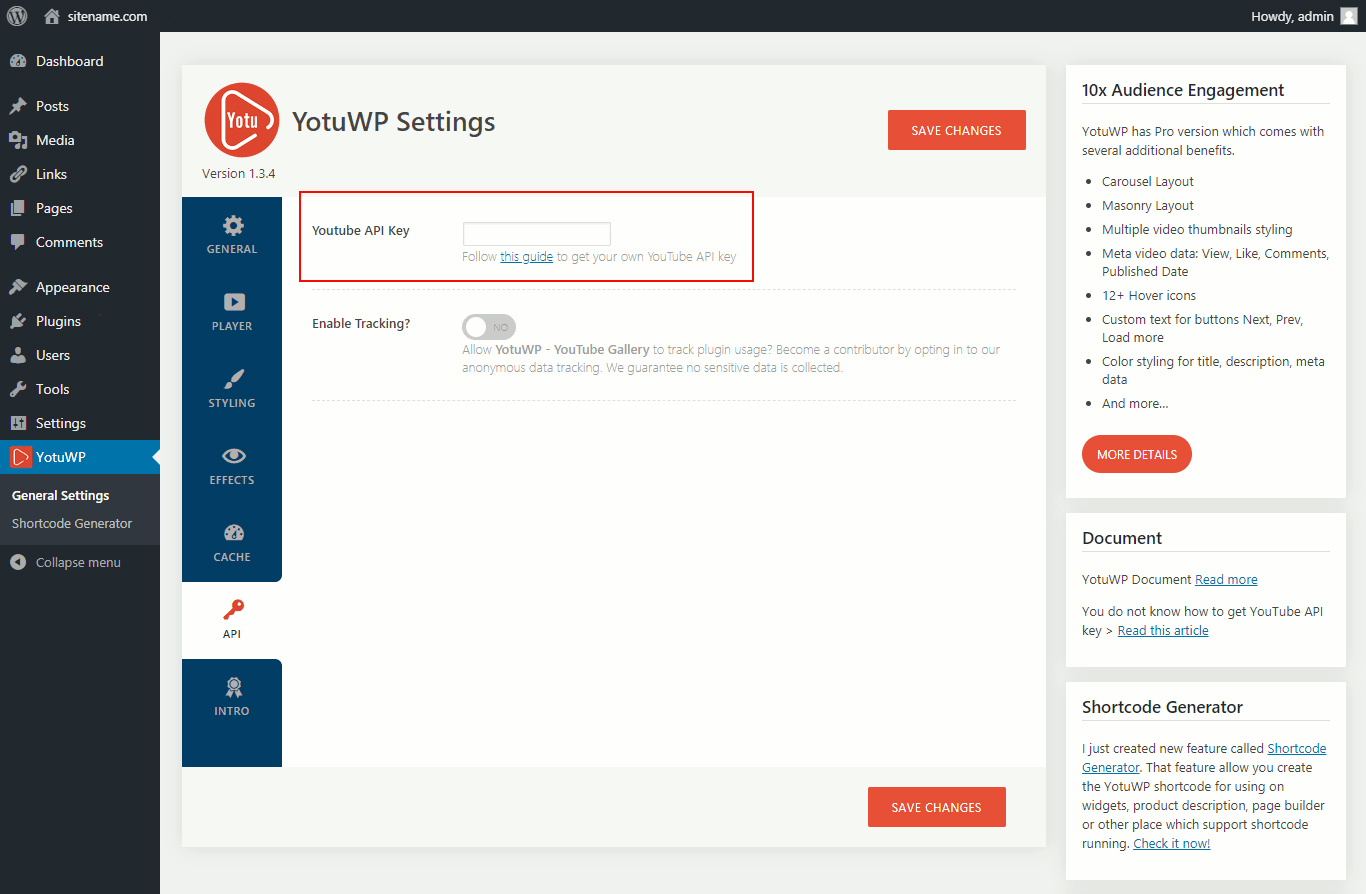Switch to Styling settings tab
The height and width of the screenshot is (894, 1366).
click(232, 389)
